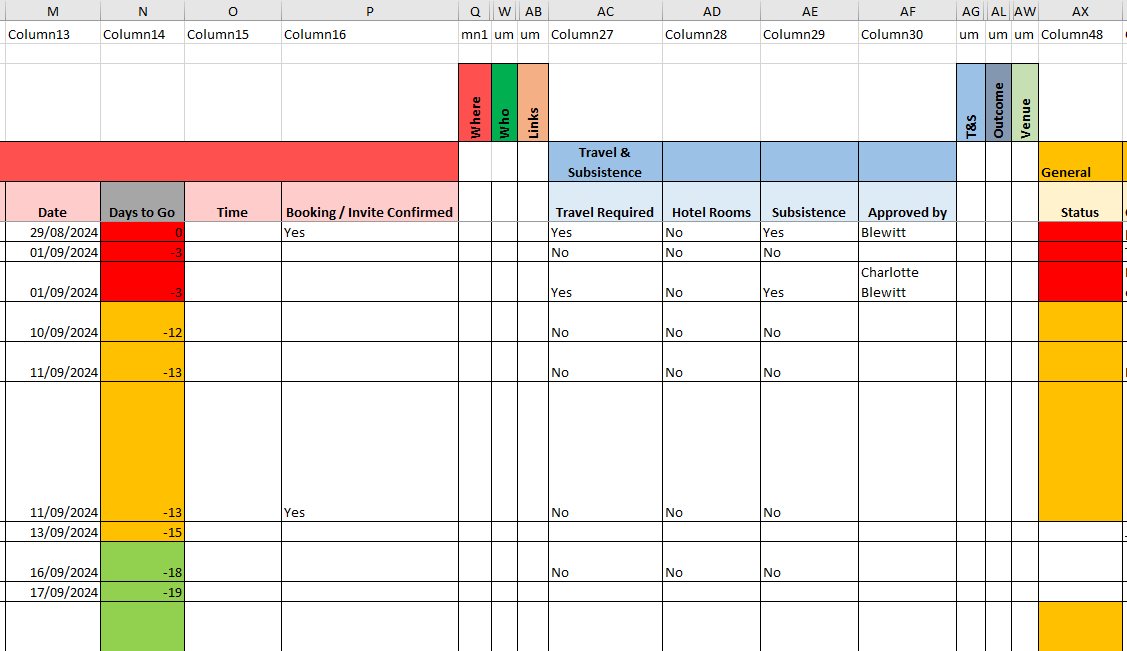Click the General header cell
The image size is (1127, 651).
tap(1080, 162)
